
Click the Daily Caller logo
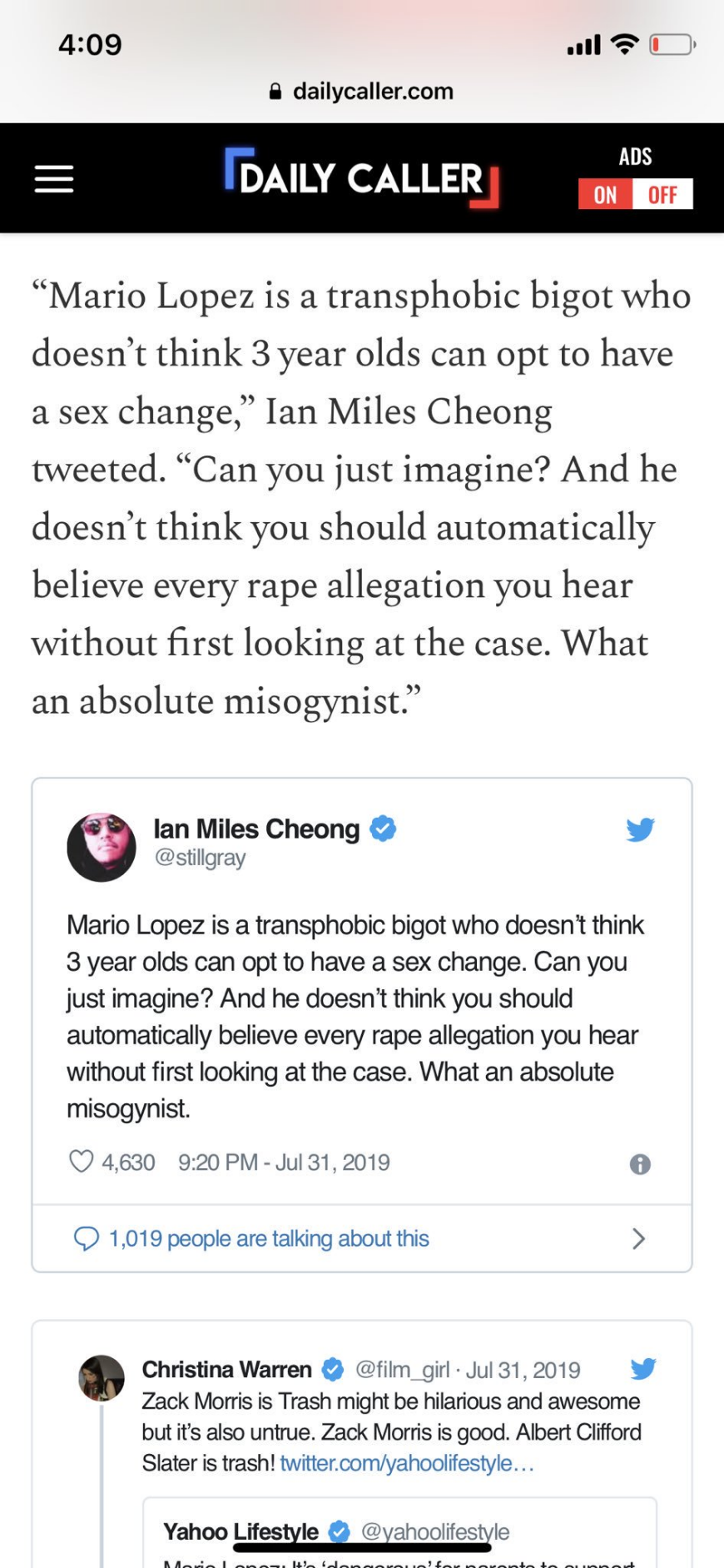362,178
